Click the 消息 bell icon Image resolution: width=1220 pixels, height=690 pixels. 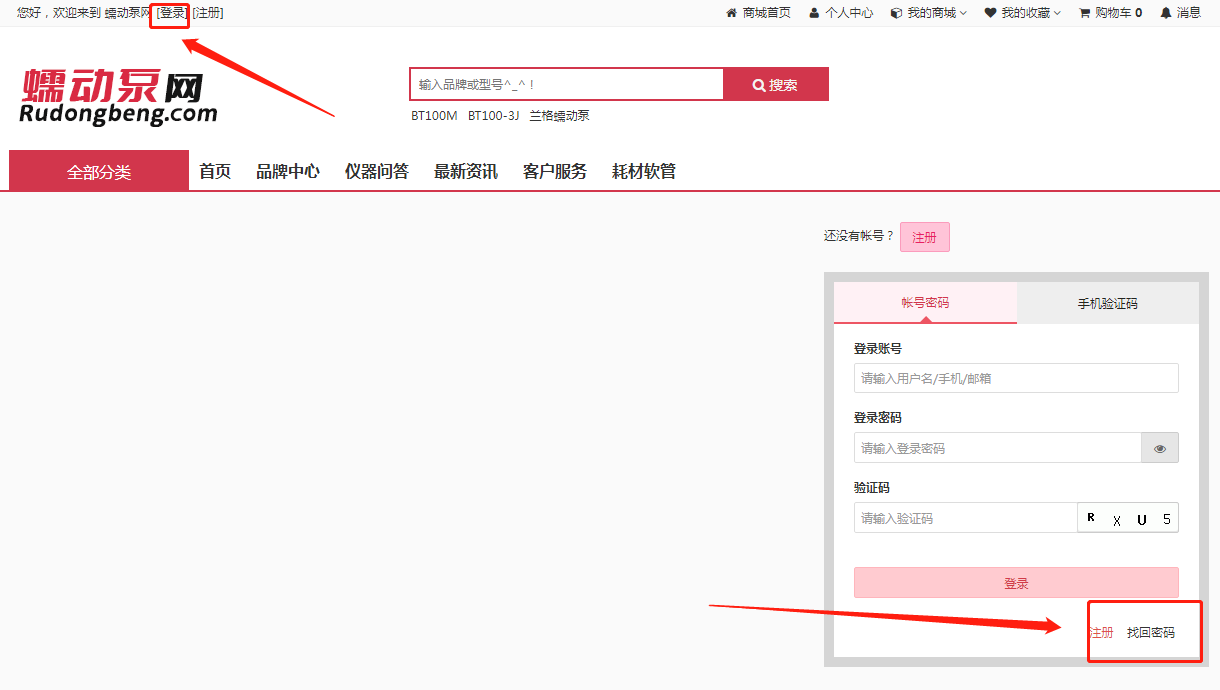point(1163,13)
